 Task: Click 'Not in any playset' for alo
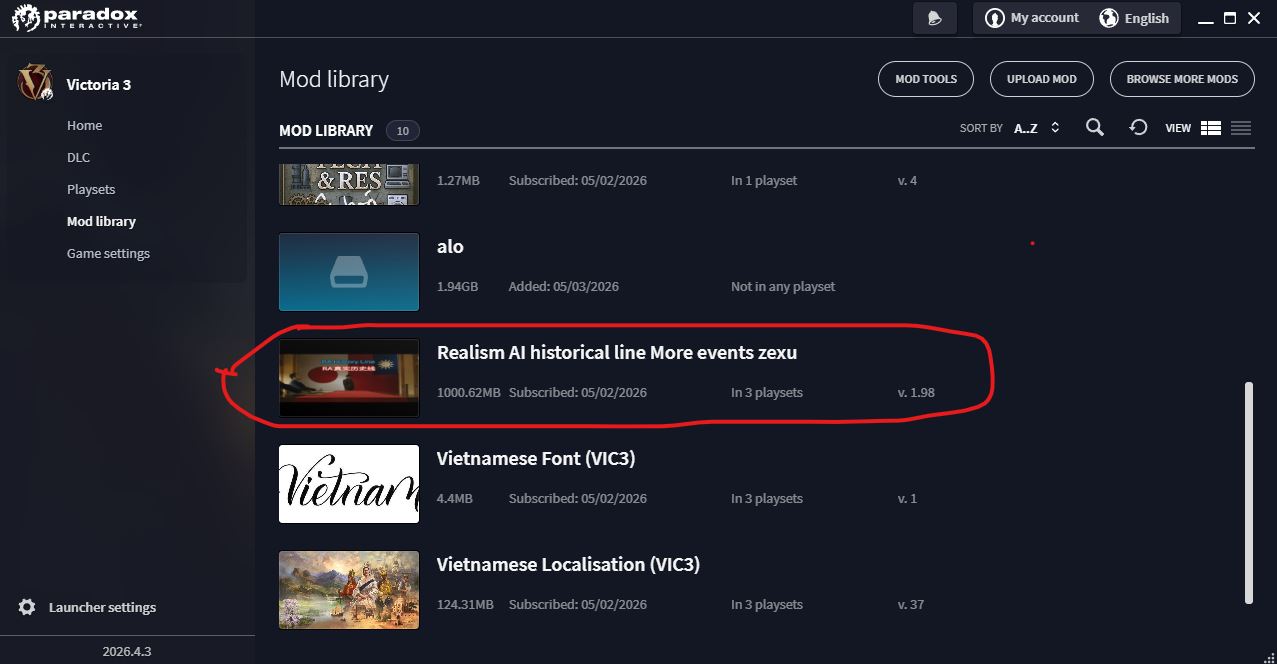pyautogui.click(x=783, y=286)
